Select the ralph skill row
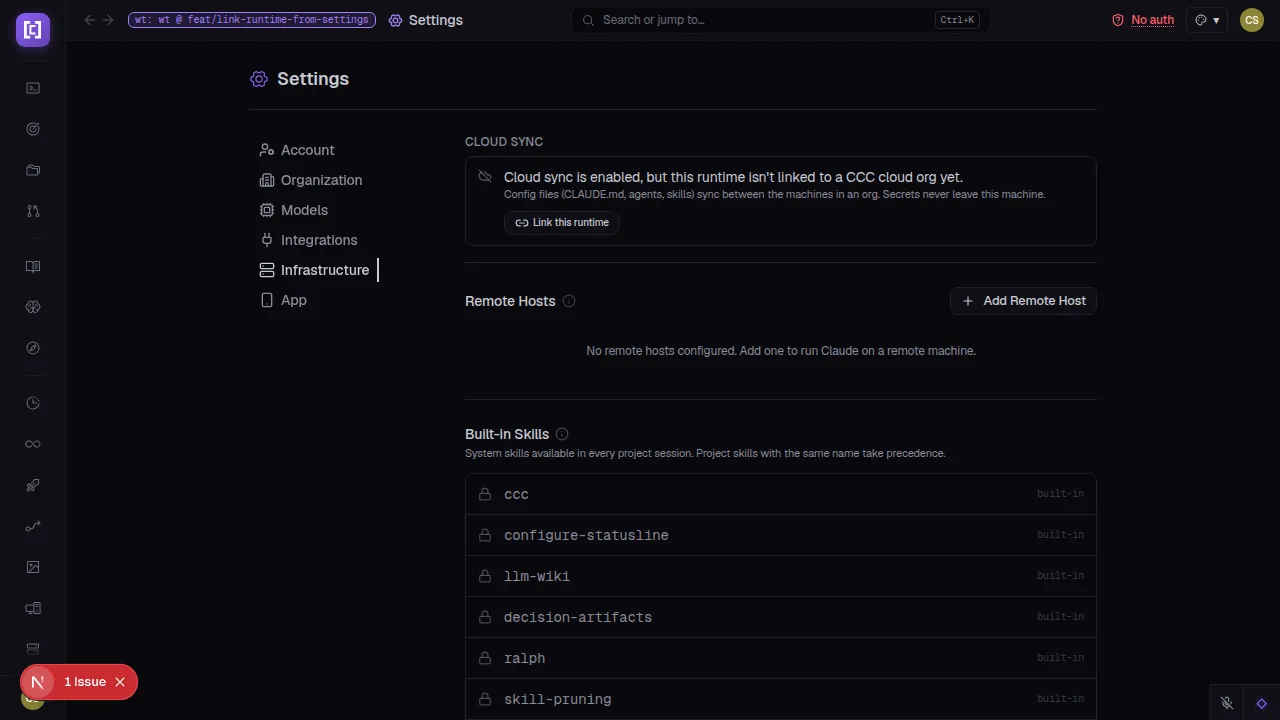 coord(781,658)
